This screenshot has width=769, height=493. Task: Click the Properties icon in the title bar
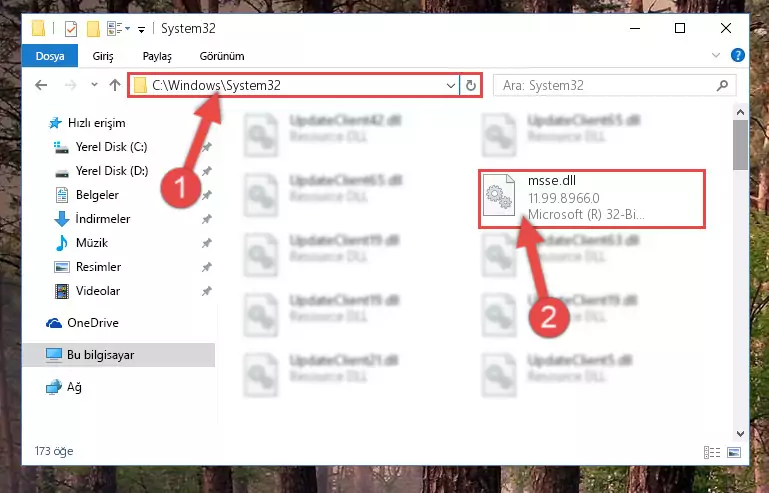[71, 29]
